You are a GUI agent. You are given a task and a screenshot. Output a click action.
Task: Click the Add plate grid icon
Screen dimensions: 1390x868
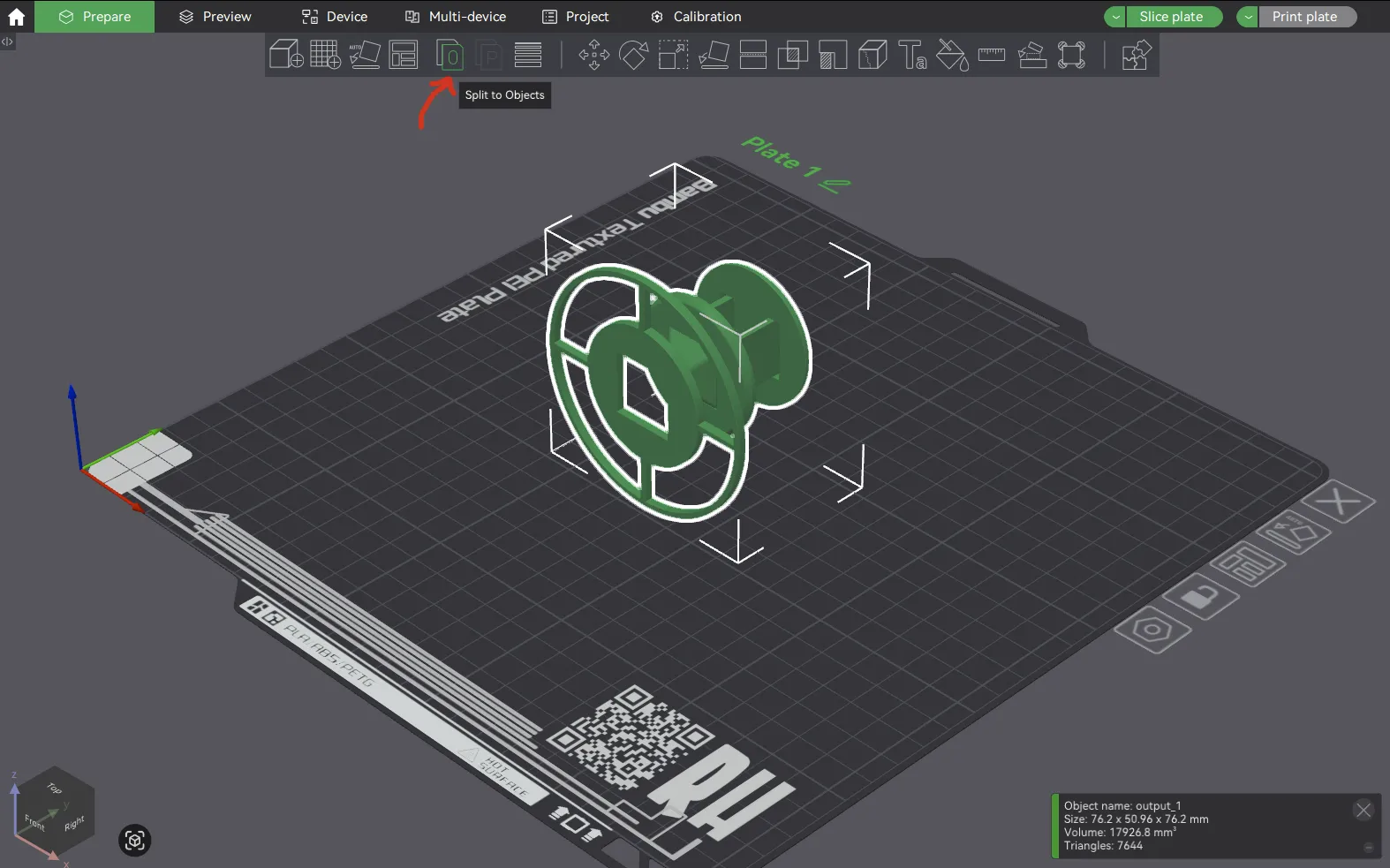(x=325, y=55)
